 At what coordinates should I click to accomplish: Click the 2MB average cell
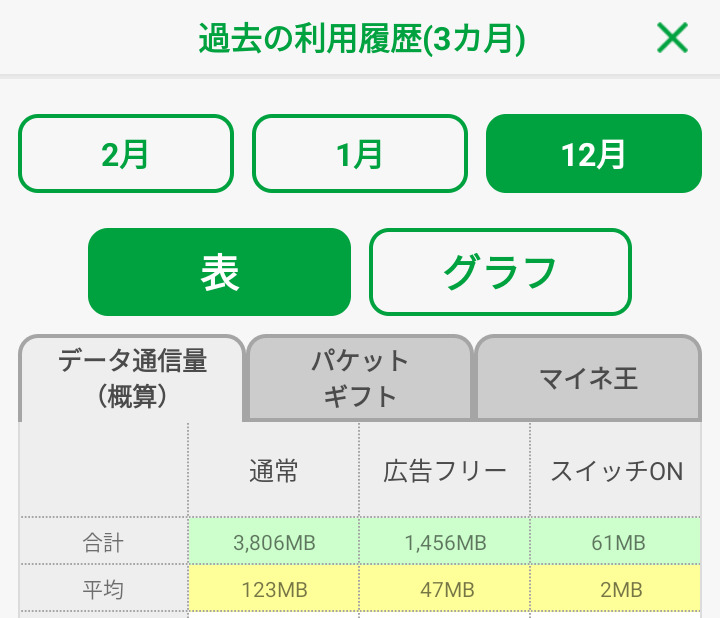tap(617, 590)
